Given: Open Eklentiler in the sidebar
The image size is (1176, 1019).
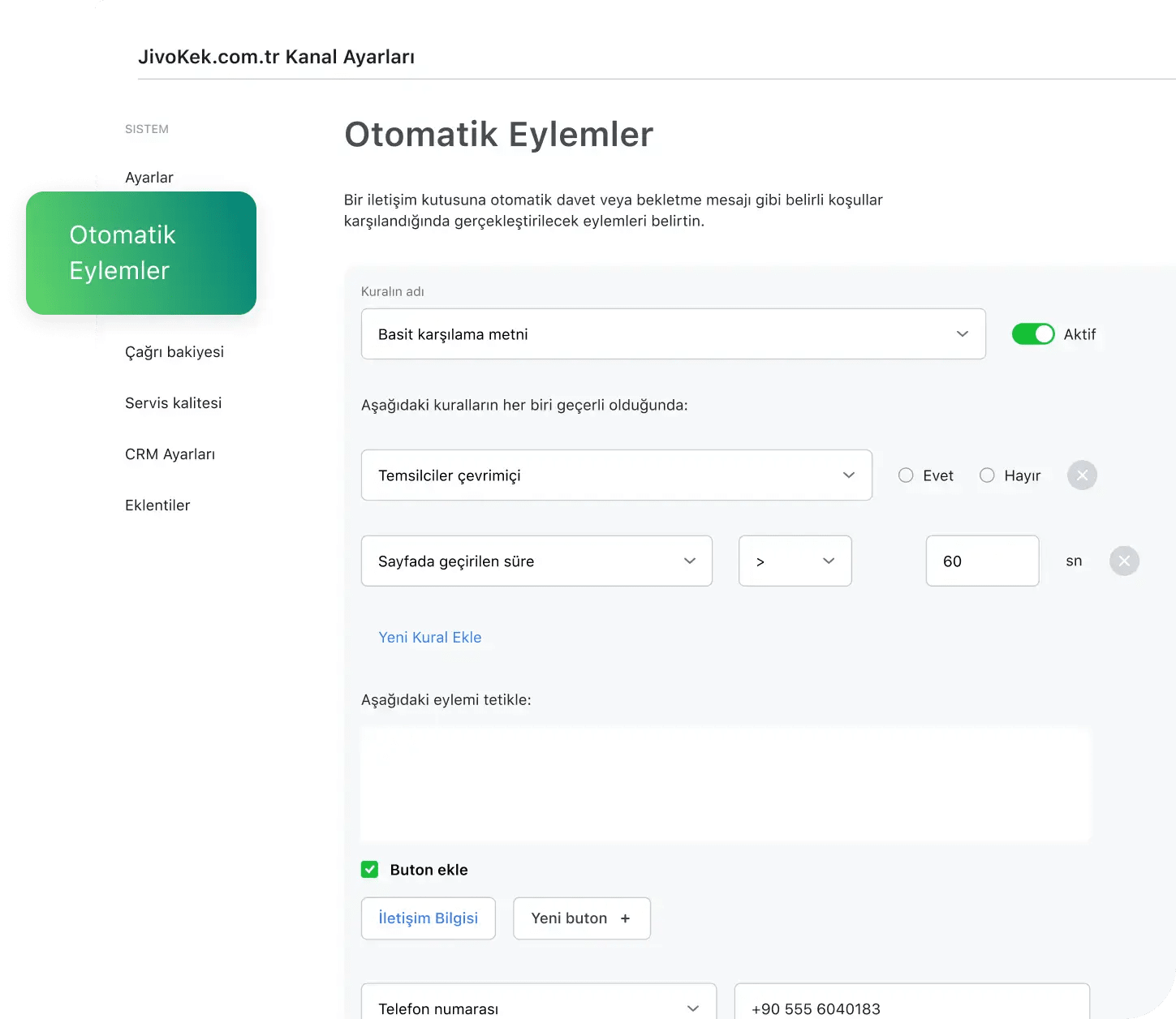Looking at the screenshot, I should [157, 505].
